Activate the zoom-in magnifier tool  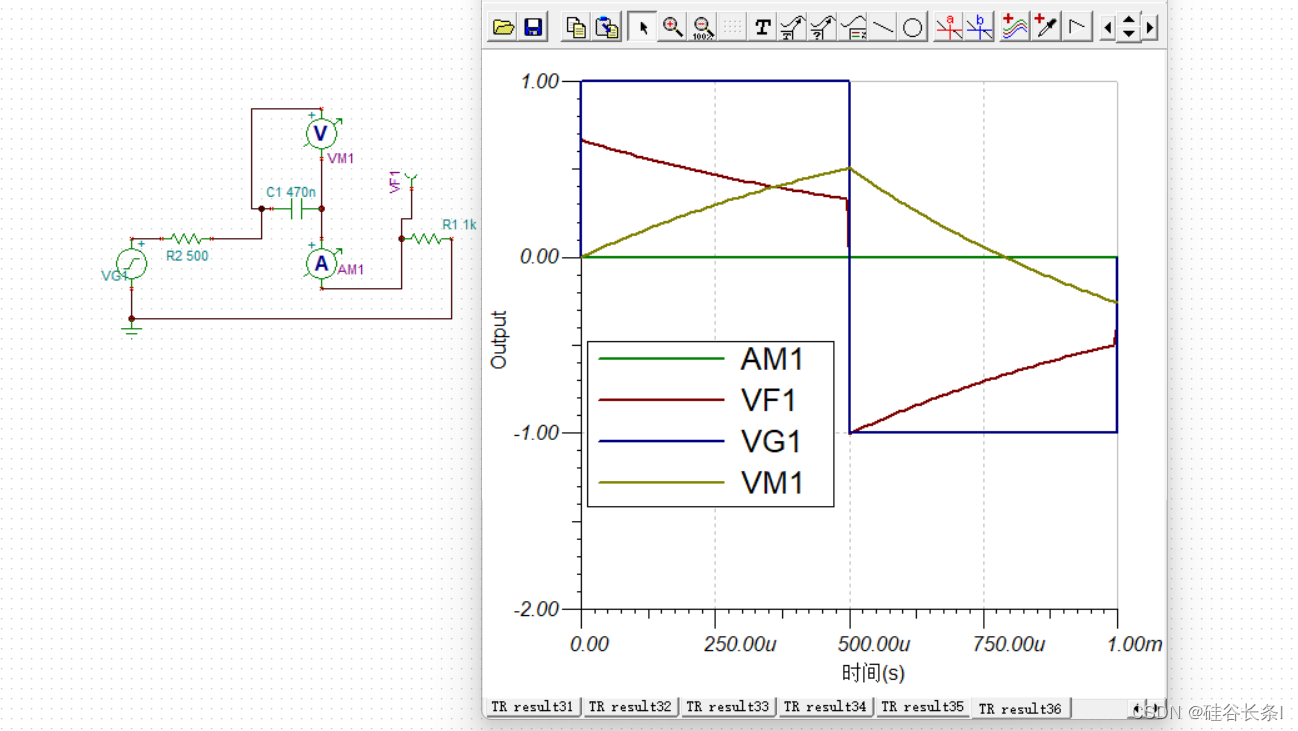pos(673,27)
